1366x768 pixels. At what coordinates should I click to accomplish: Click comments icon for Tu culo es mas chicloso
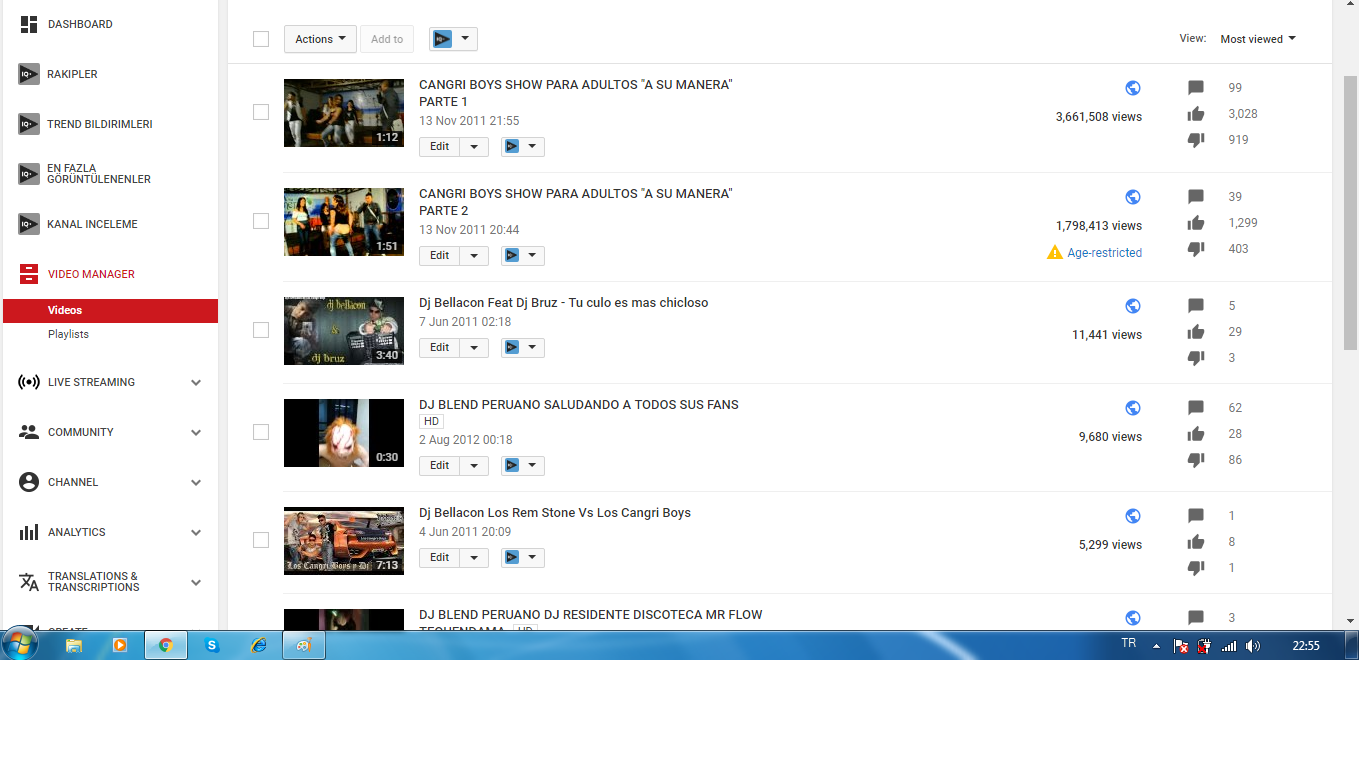pyautogui.click(x=1196, y=306)
